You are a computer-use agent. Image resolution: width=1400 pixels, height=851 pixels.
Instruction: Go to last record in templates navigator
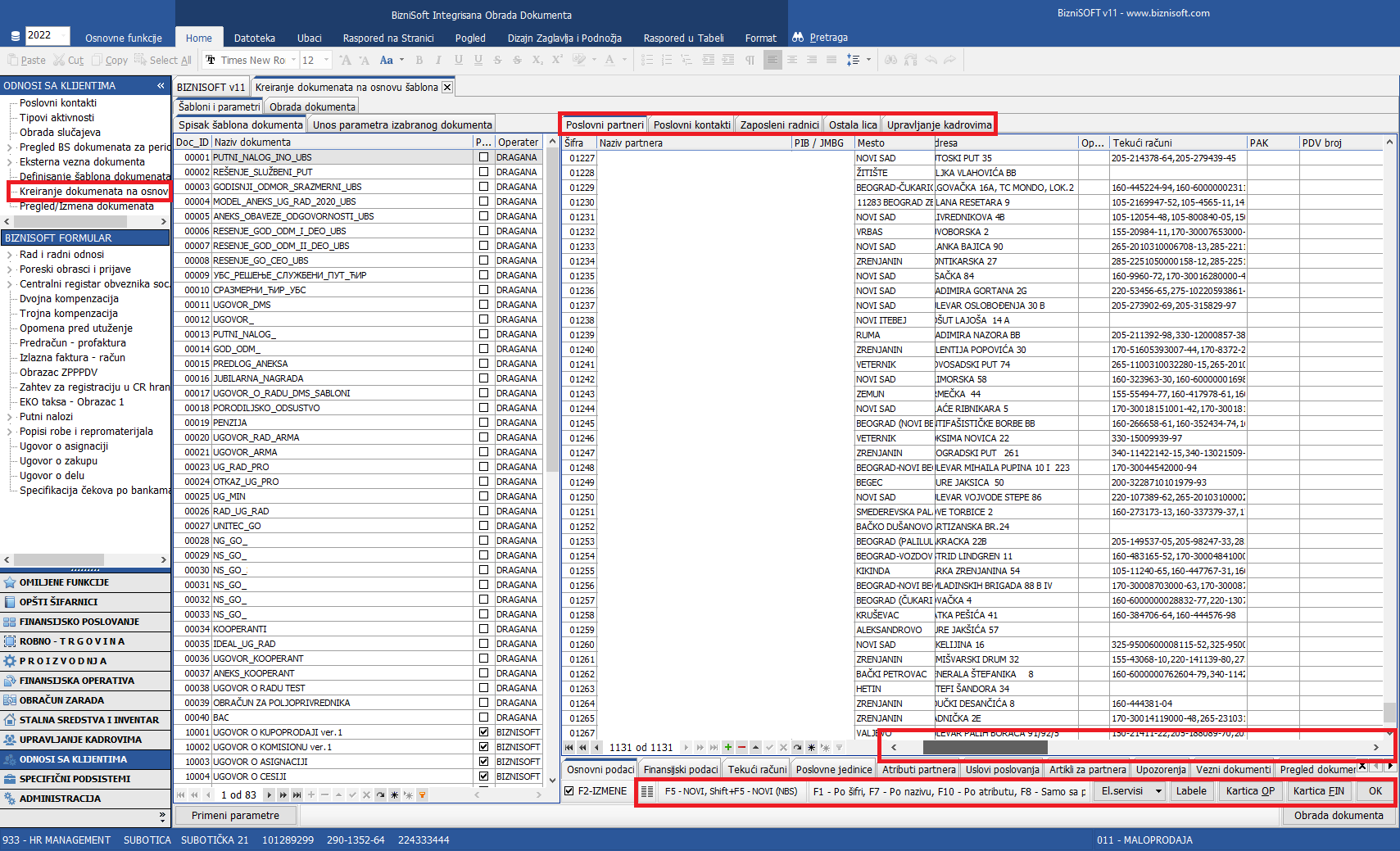[297, 794]
